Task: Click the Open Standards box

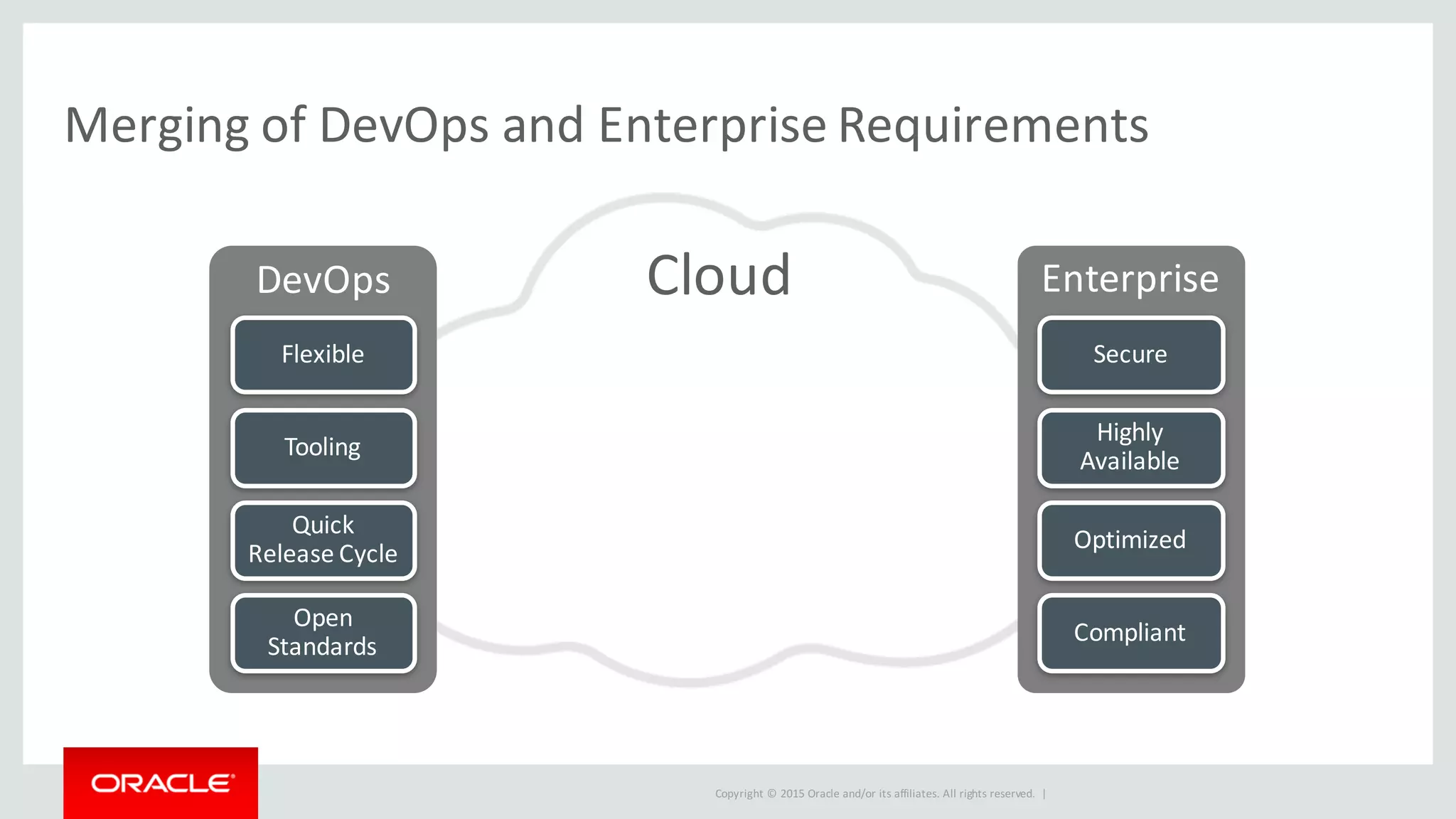Action: pyautogui.click(x=323, y=632)
